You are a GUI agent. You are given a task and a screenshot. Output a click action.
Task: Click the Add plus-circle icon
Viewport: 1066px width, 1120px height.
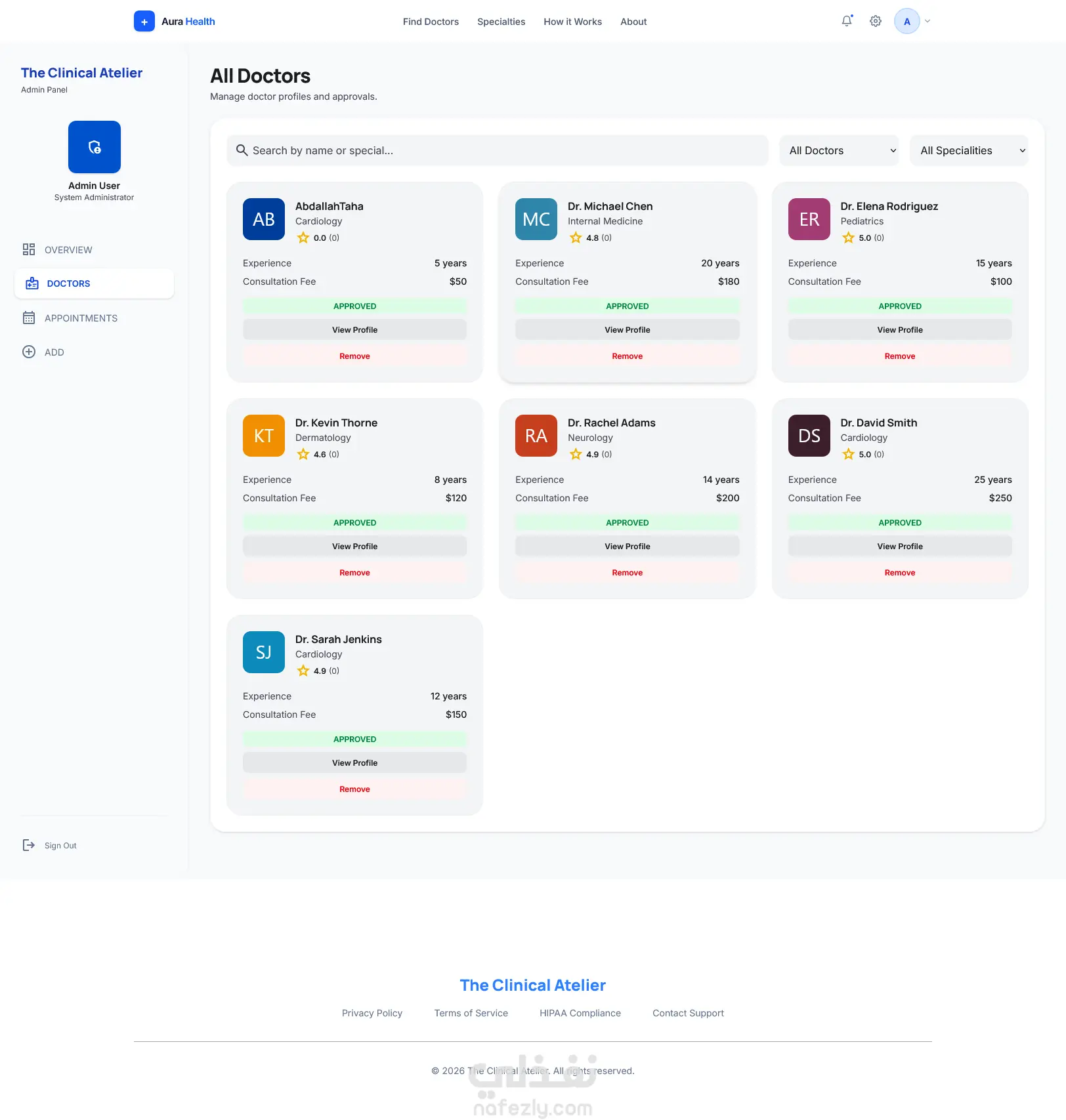pyautogui.click(x=29, y=352)
